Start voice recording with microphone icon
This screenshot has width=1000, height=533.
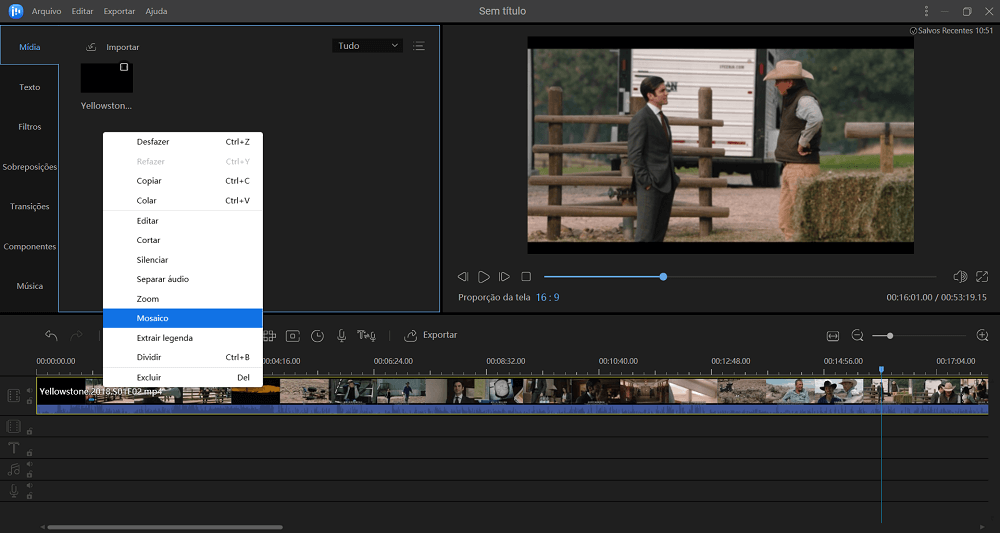click(341, 335)
